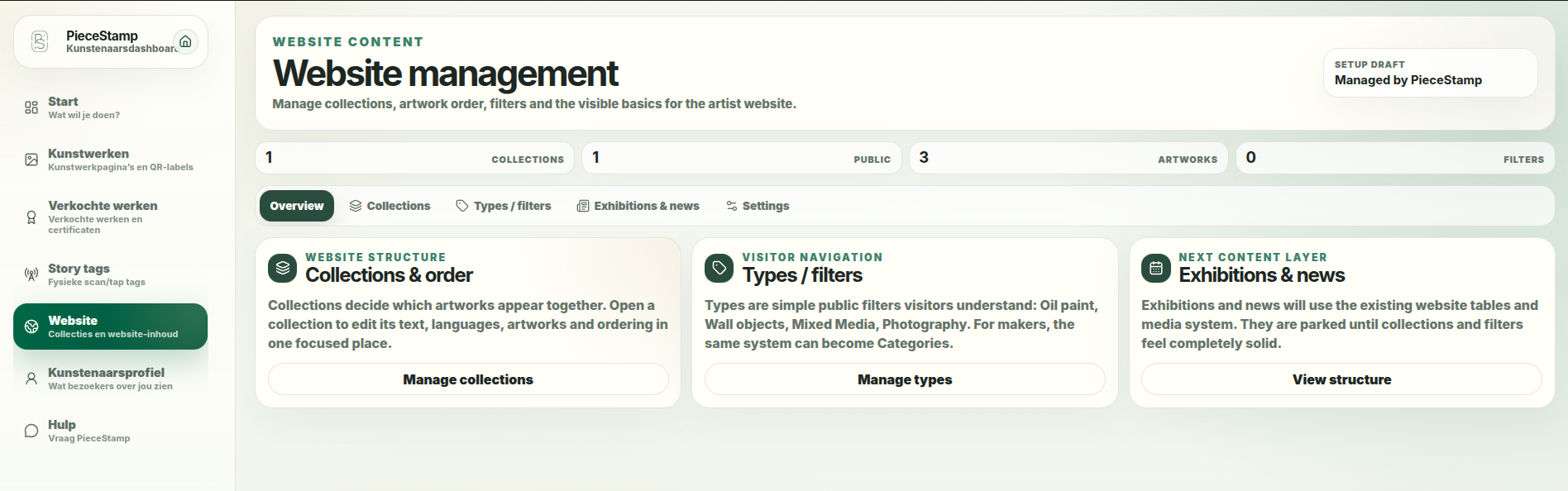Screen dimensions: 1568x491
Task: Switch to the Collections tab
Action: click(390, 206)
